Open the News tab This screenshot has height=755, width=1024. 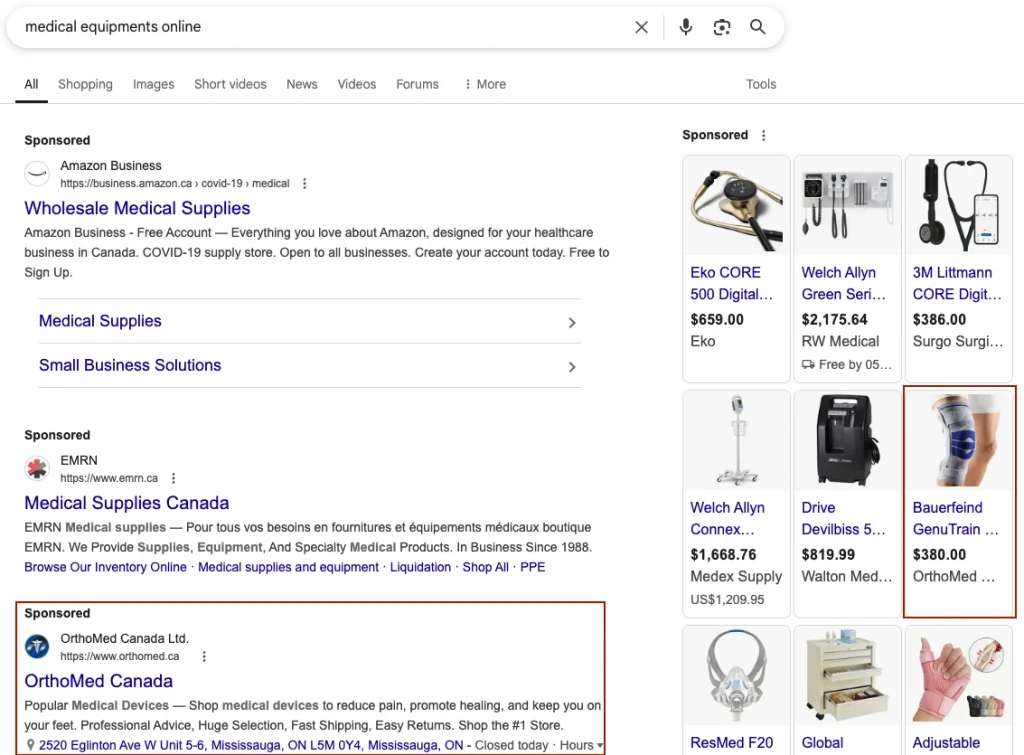tap(302, 84)
